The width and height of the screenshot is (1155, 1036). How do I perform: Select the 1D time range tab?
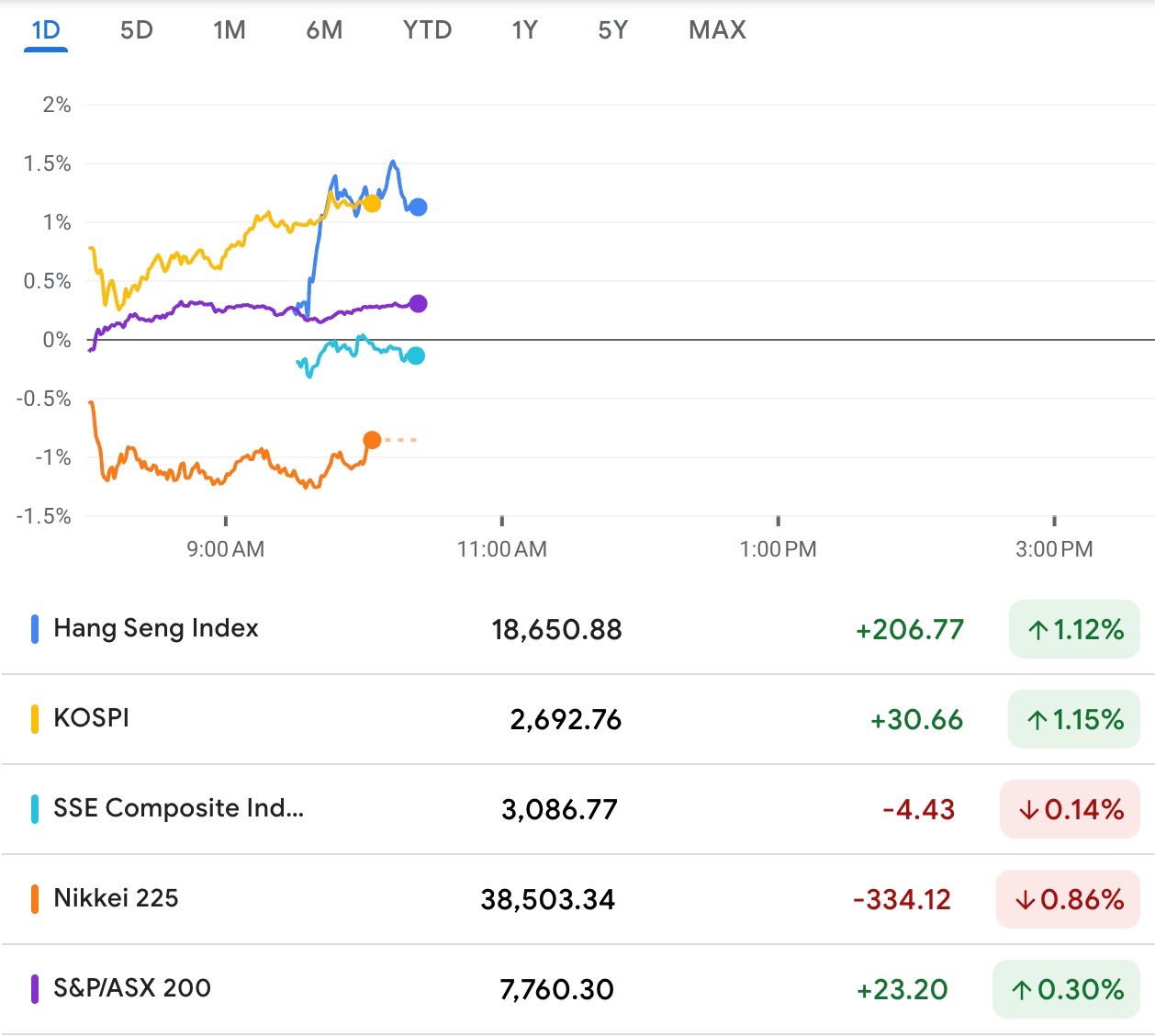tap(46, 30)
